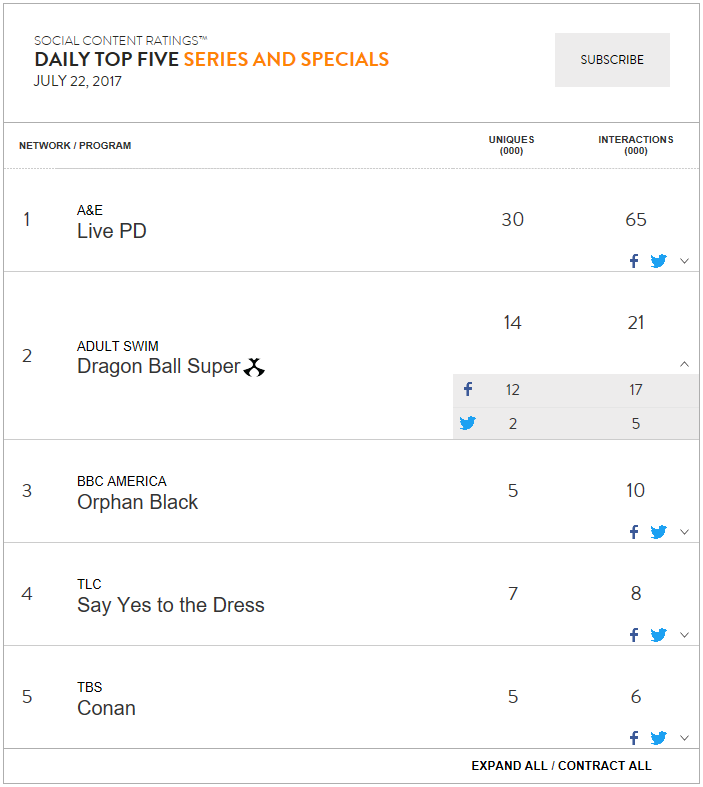Click the Twitter icon in Live PD row

(x=658, y=261)
